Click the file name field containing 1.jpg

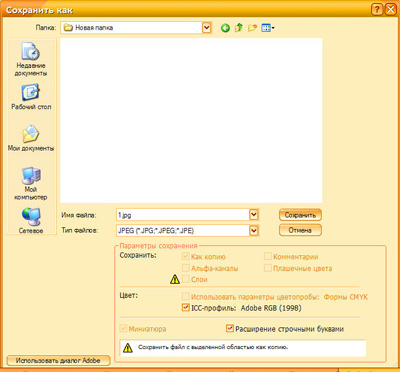click(183, 215)
